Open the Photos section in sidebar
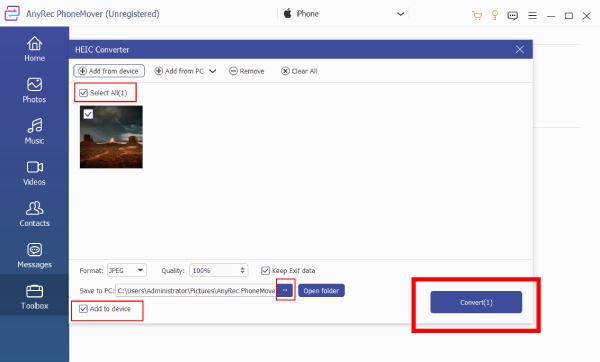 pos(34,90)
